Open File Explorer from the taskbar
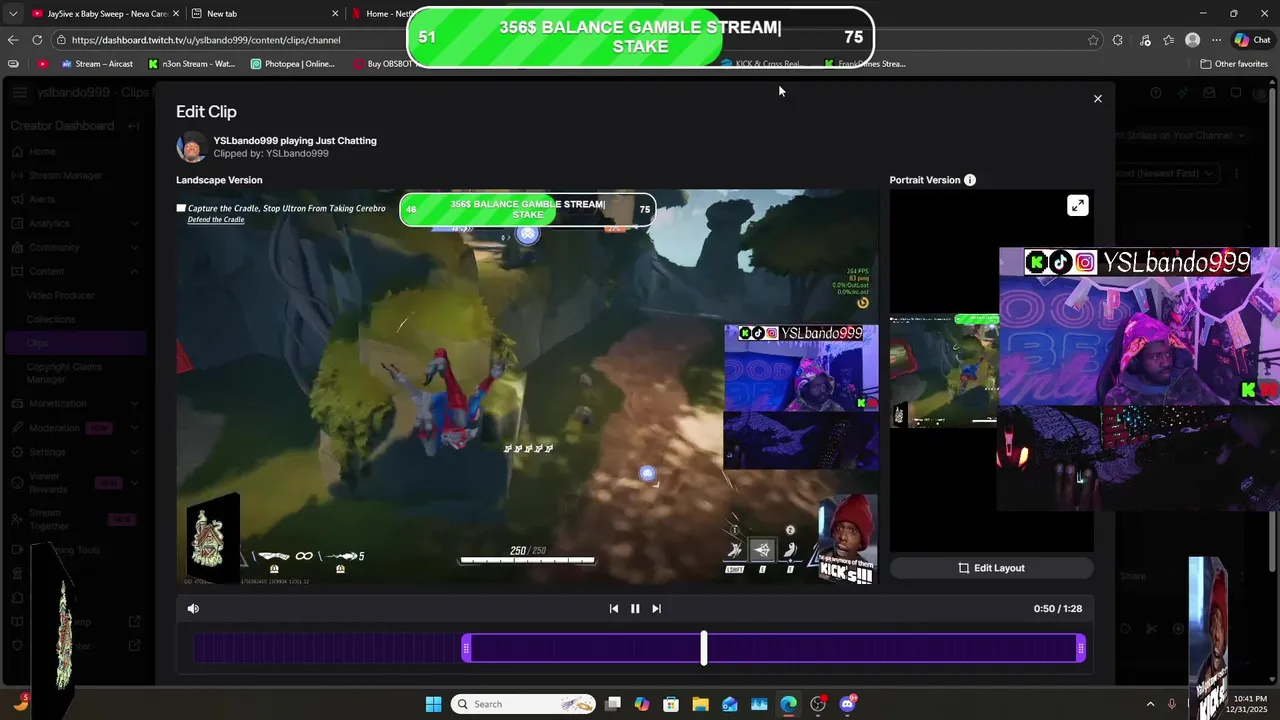Screen dimensions: 1280x720 701,704
